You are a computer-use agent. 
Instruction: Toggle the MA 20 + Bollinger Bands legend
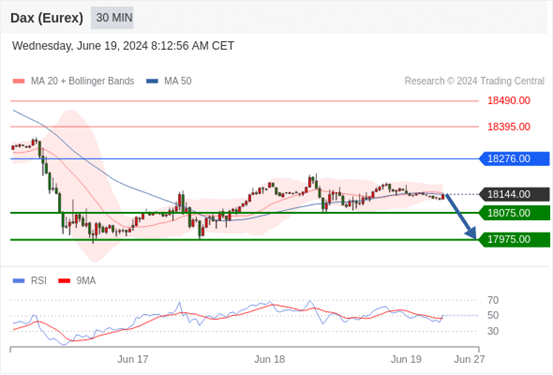[73, 81]
